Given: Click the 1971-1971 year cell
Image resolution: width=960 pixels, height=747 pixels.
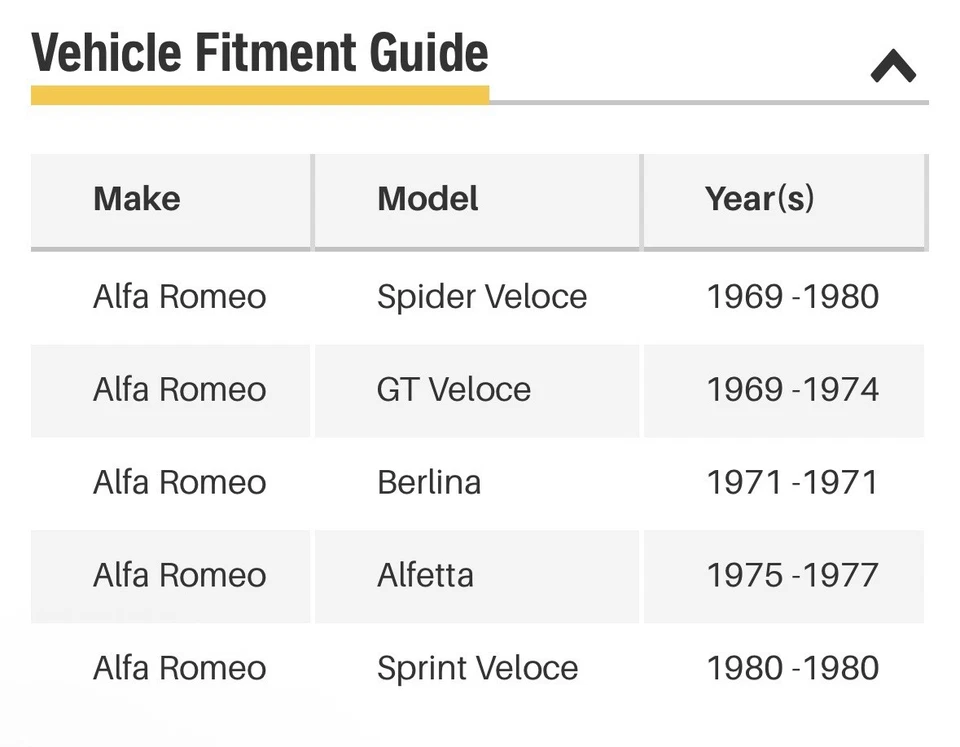Looking at the screenshot, I should [x=793, y=482].
